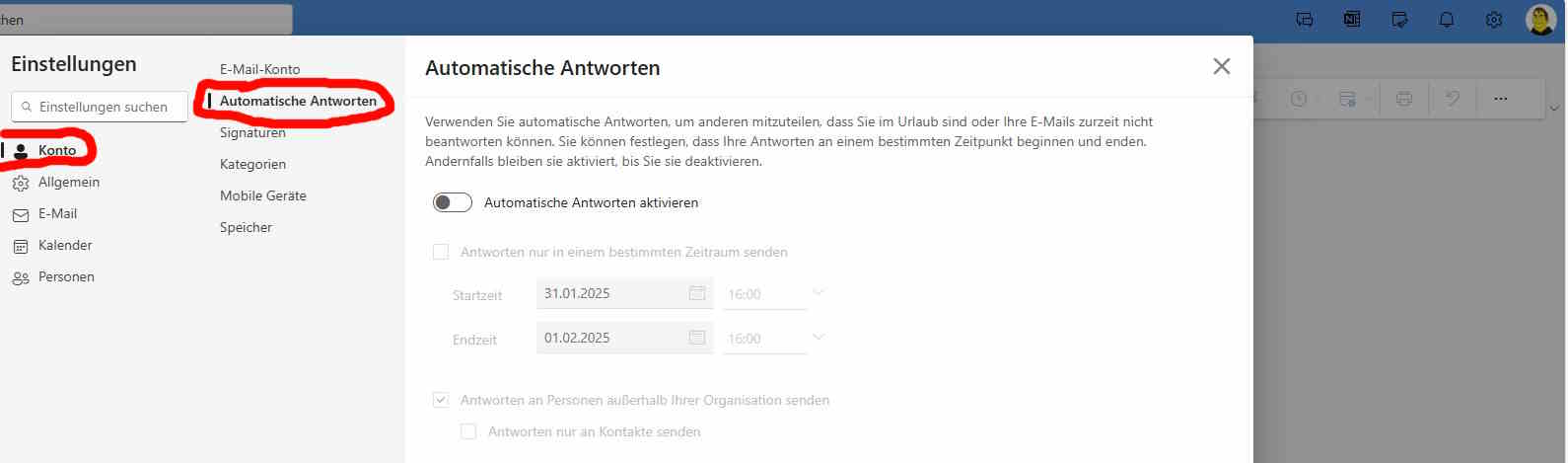Check 'Antworten nur an Kontakte senden'
This screenshot has width=1568, height=463.
point(468,431)
